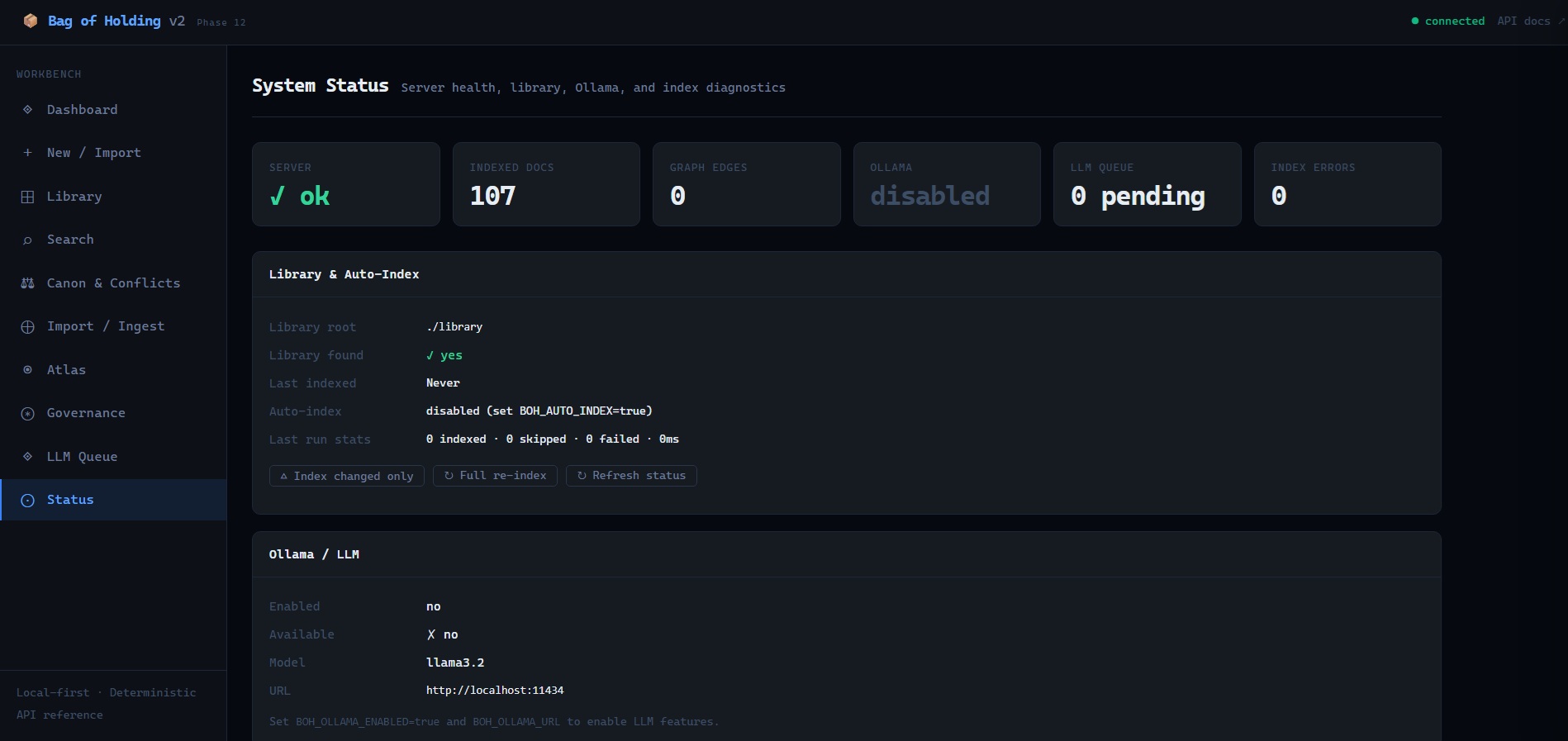This screenshot has width=1568, height=741.
Task: Click the Enabled 'no' value
Action: (434, 606)
